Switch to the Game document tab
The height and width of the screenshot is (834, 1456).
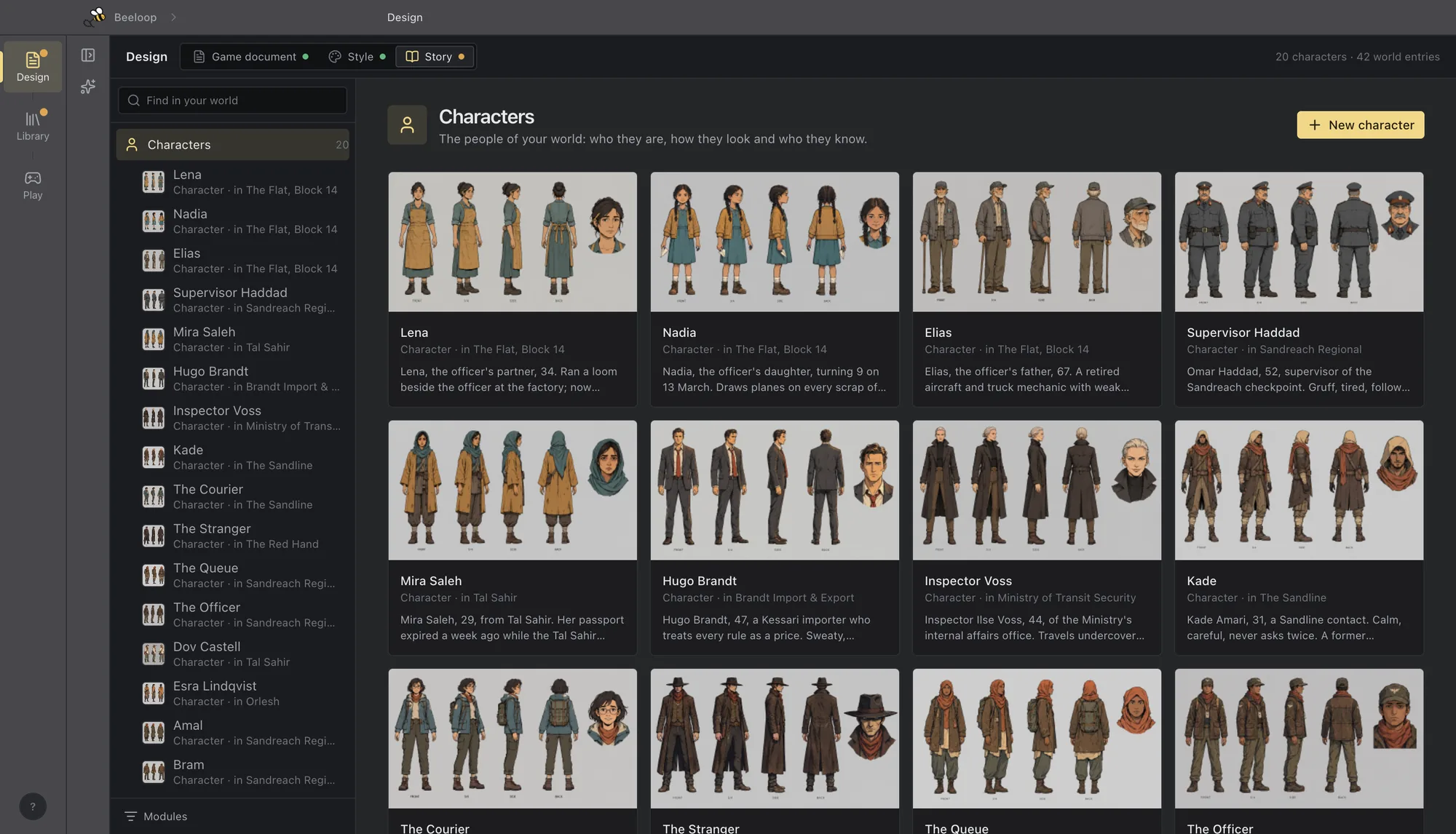(250, 56)
